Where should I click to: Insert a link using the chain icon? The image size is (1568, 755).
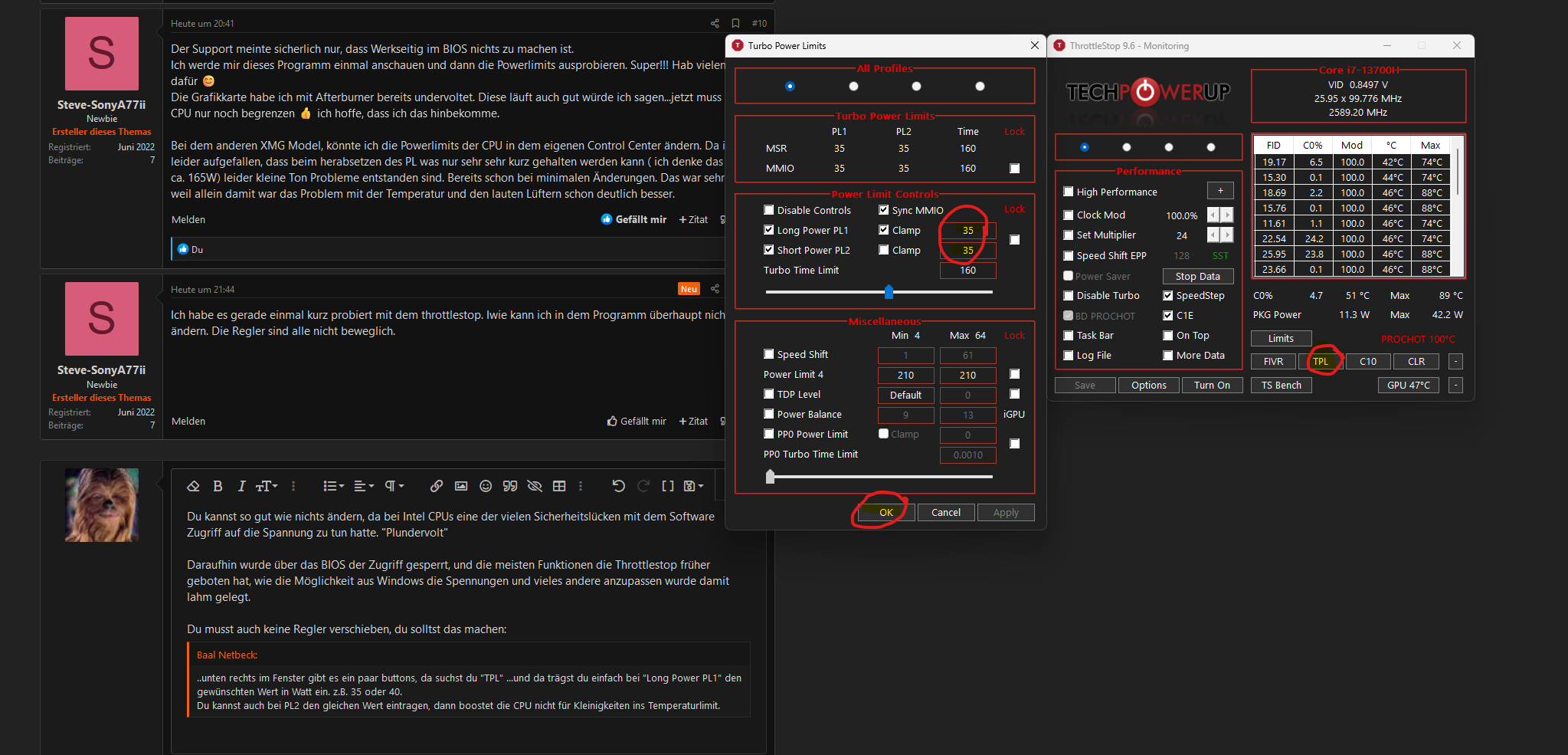(437, 486)
